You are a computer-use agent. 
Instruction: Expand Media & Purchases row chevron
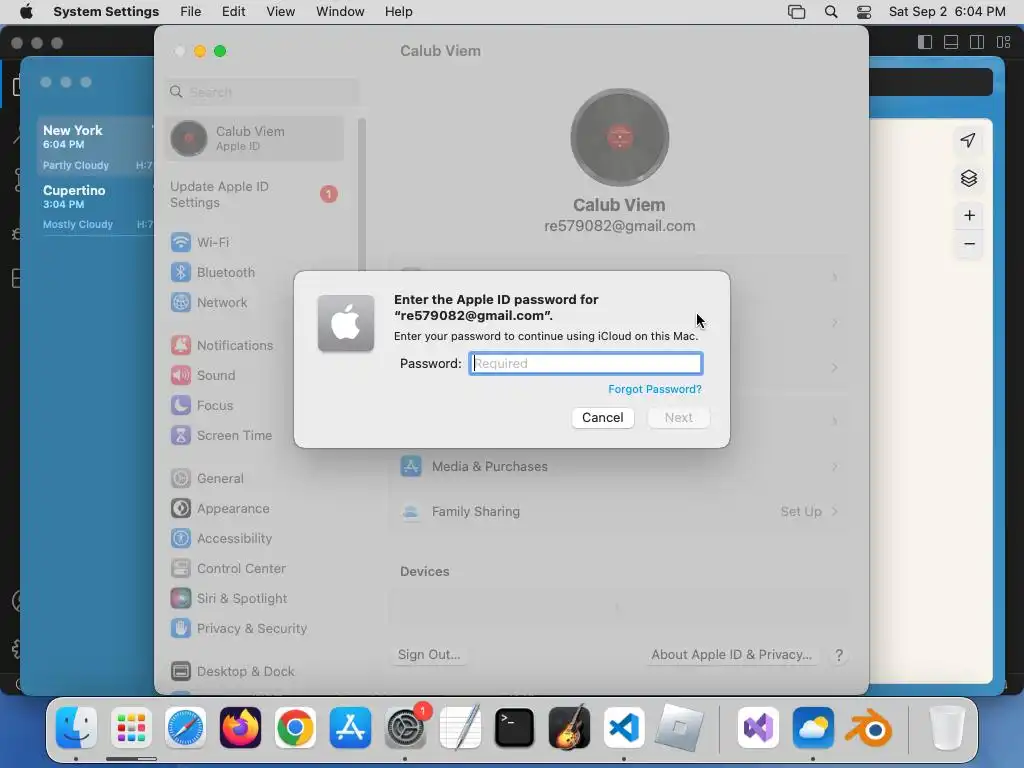coord(835,466)
